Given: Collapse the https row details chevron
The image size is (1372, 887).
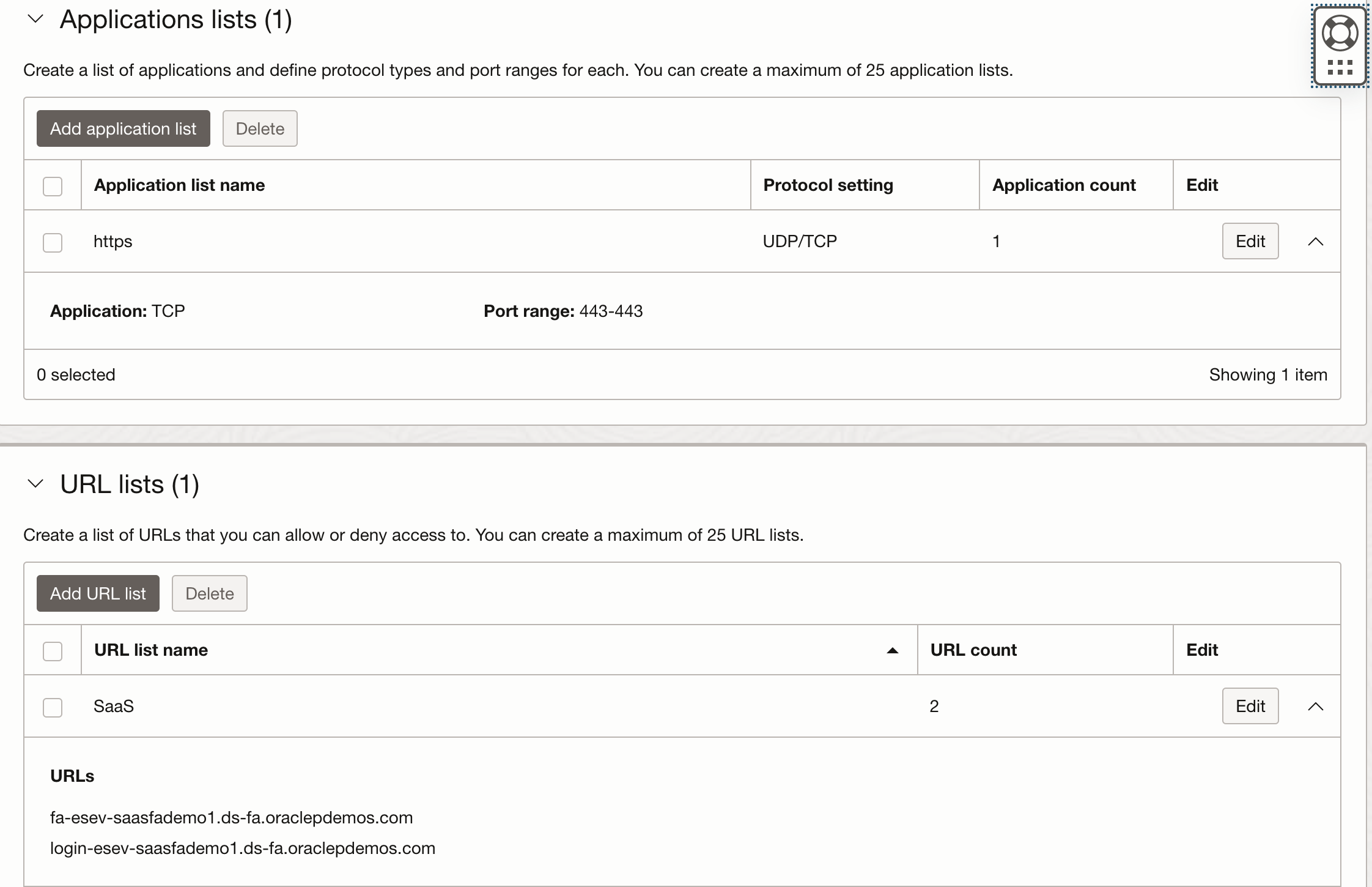Looking at the screenshot, I should [x=1315, y=241].
